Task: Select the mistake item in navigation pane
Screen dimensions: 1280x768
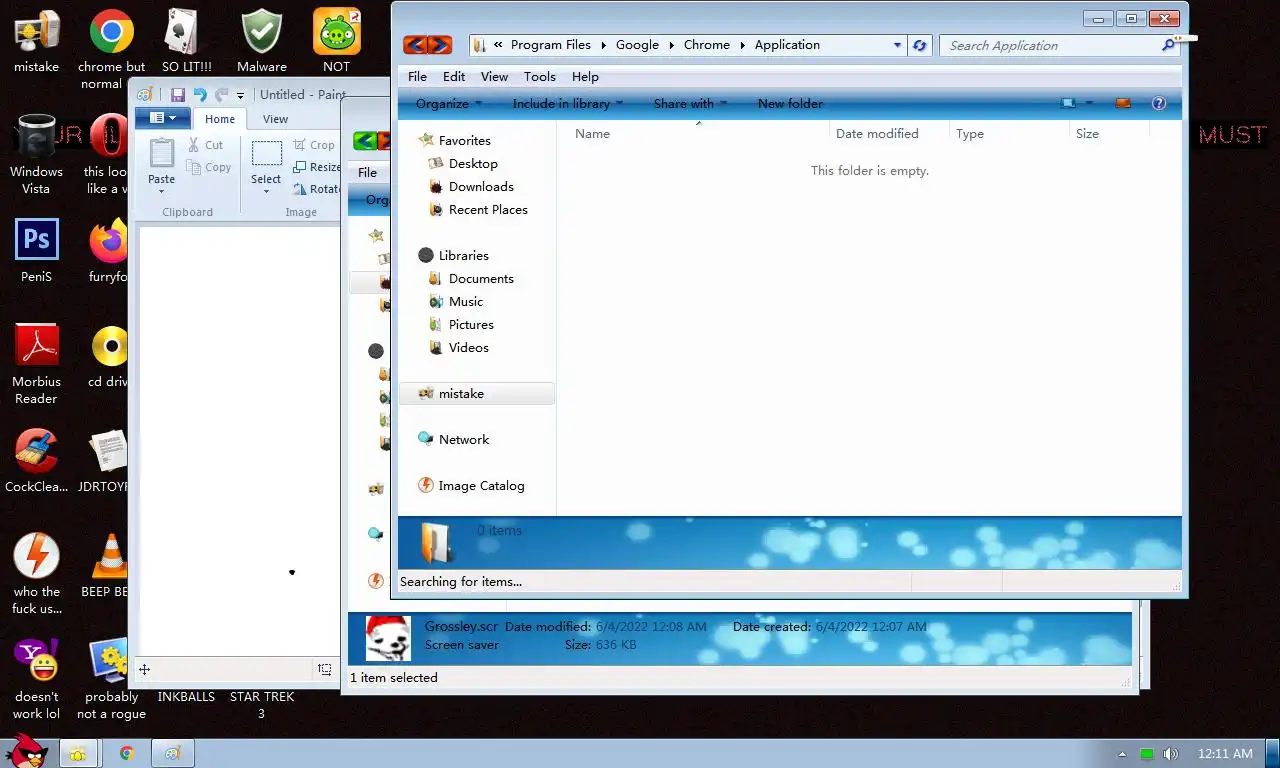Action: point(477,394)
